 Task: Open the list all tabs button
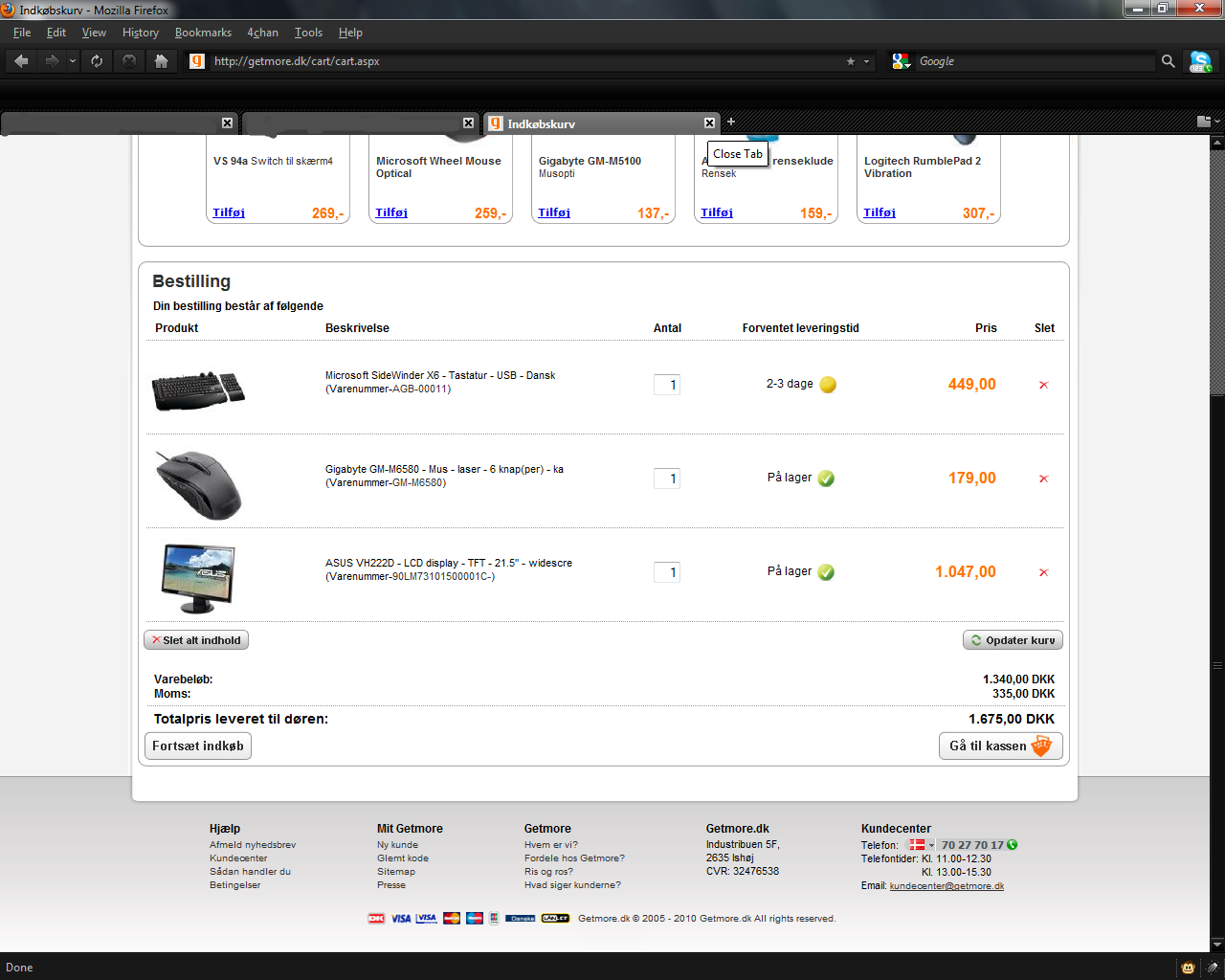(x=1208, y=122)
